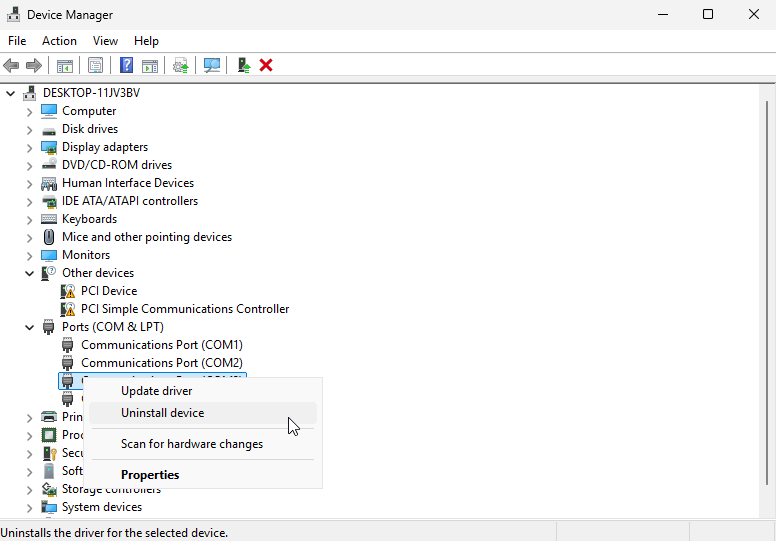Expand the Human Interface Devices category
The image size is (776, 541).
click(29, 184)
